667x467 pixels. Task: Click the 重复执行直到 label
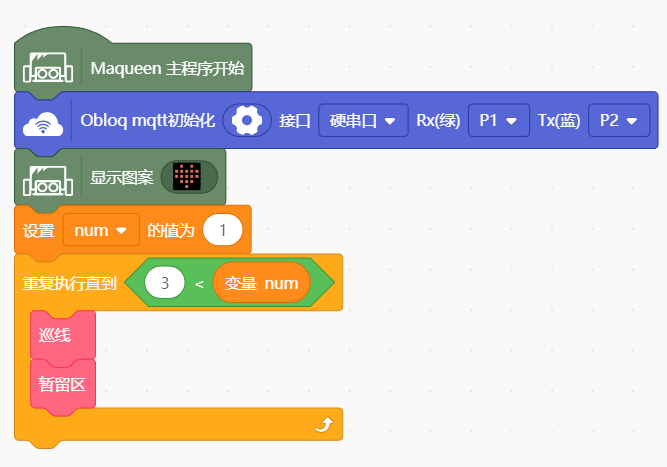click(70, 283)
